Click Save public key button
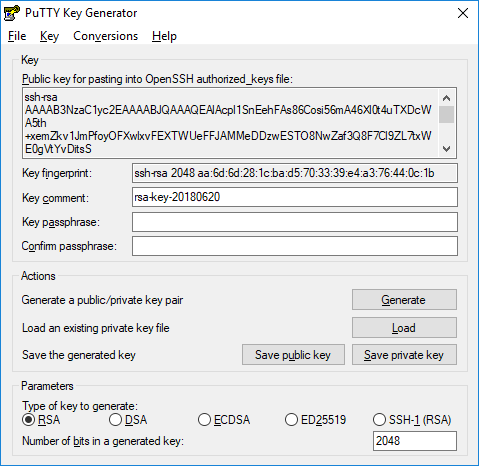The width and height of the screenshot is (479, 466). tap(293, 355)
